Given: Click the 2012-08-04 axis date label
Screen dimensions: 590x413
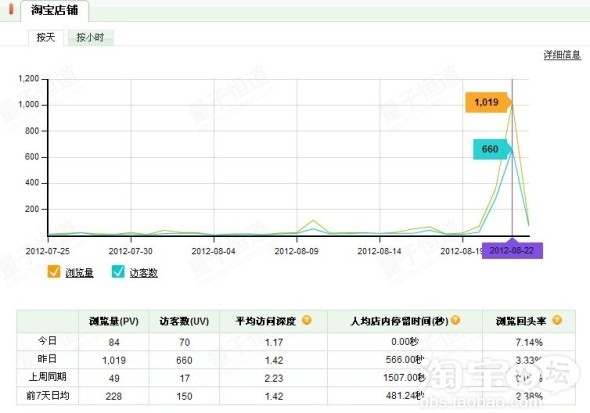Looking at the screenshot, I should [214, 251].
